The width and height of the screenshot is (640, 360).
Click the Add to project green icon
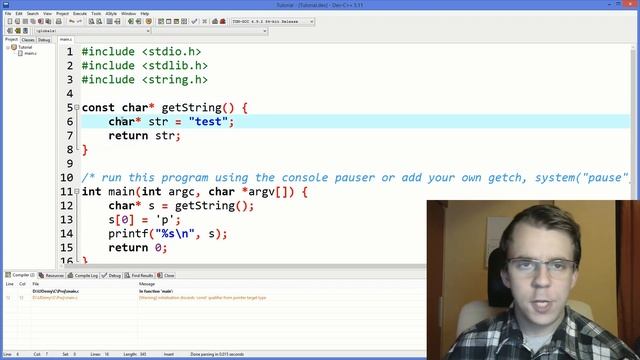[x=131, y=21]
